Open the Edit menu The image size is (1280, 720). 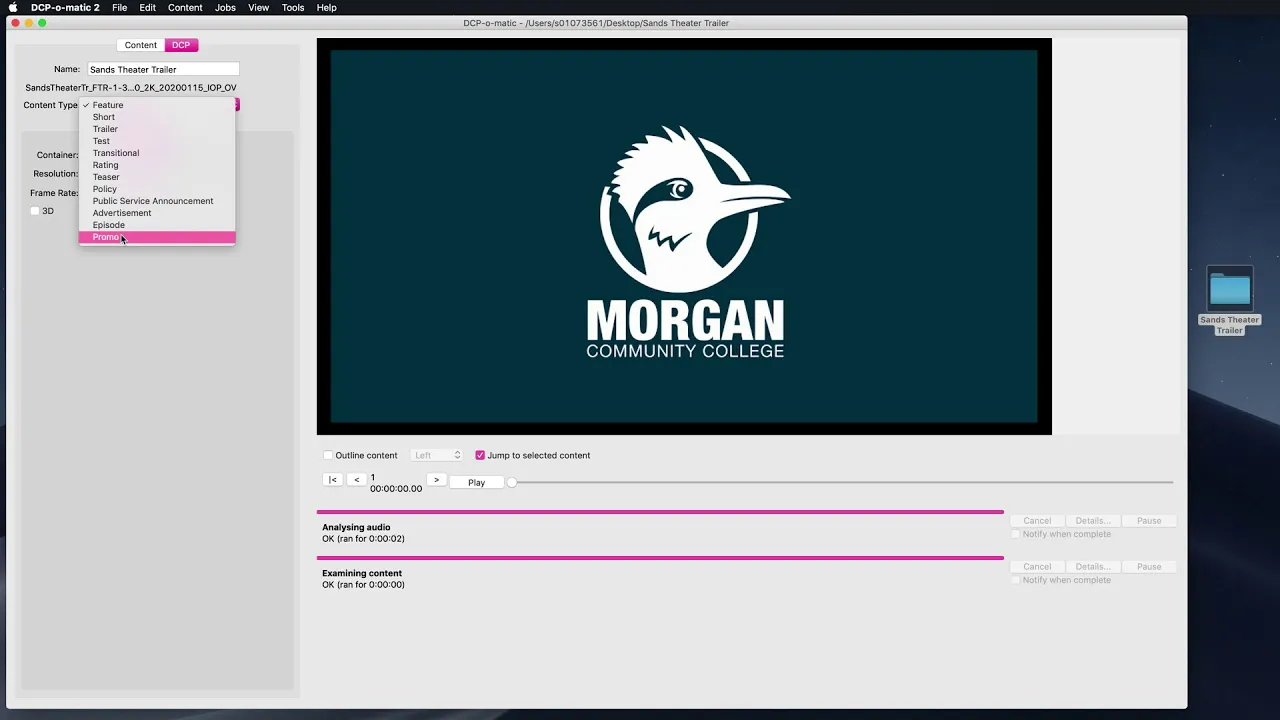[147, 7]
